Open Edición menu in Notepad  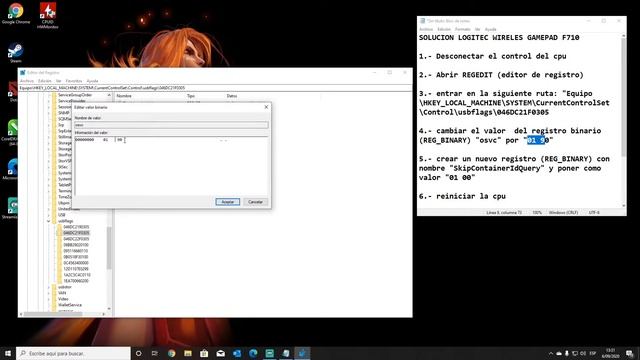tap(444, 29)
